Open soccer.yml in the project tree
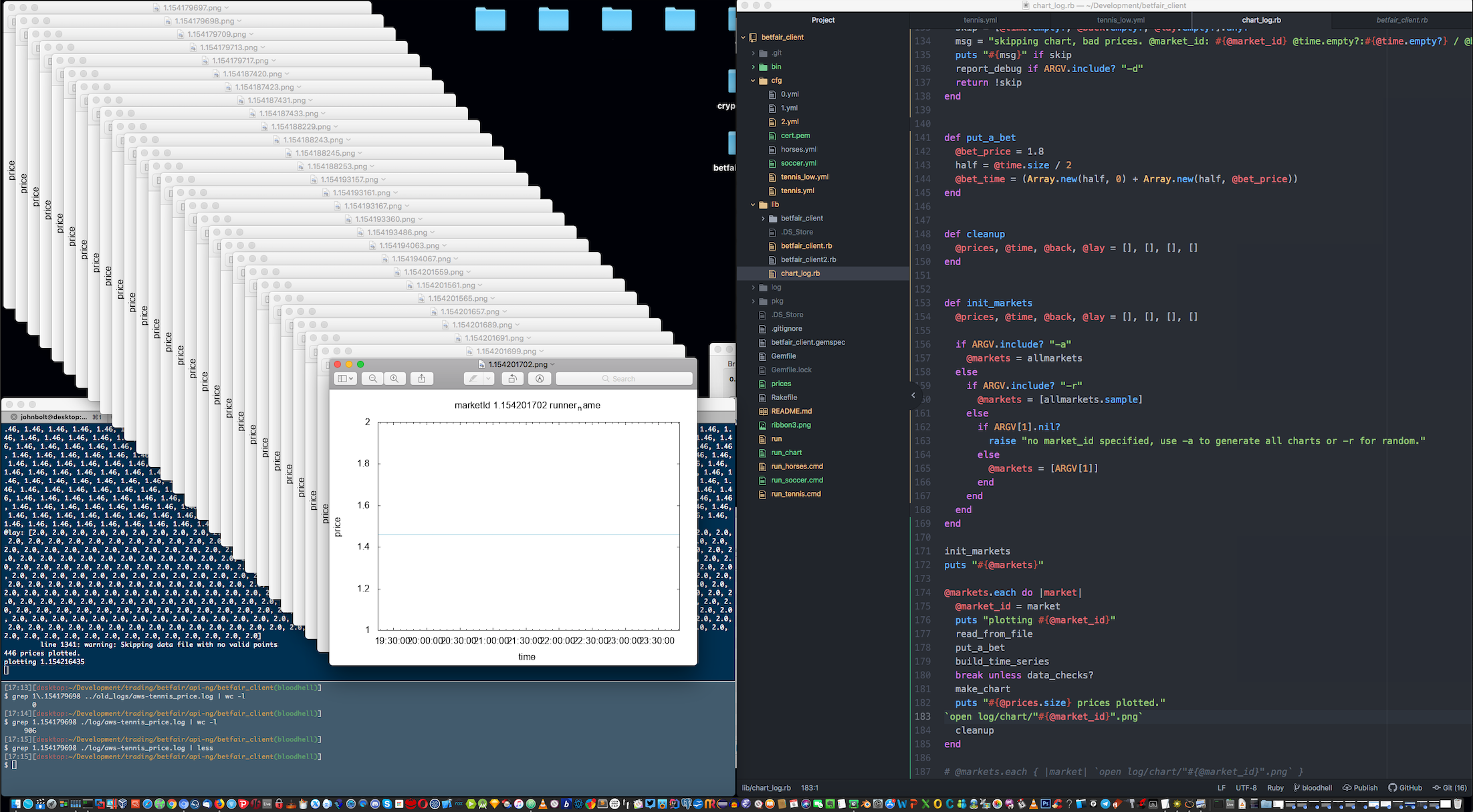 coord(798,163)
